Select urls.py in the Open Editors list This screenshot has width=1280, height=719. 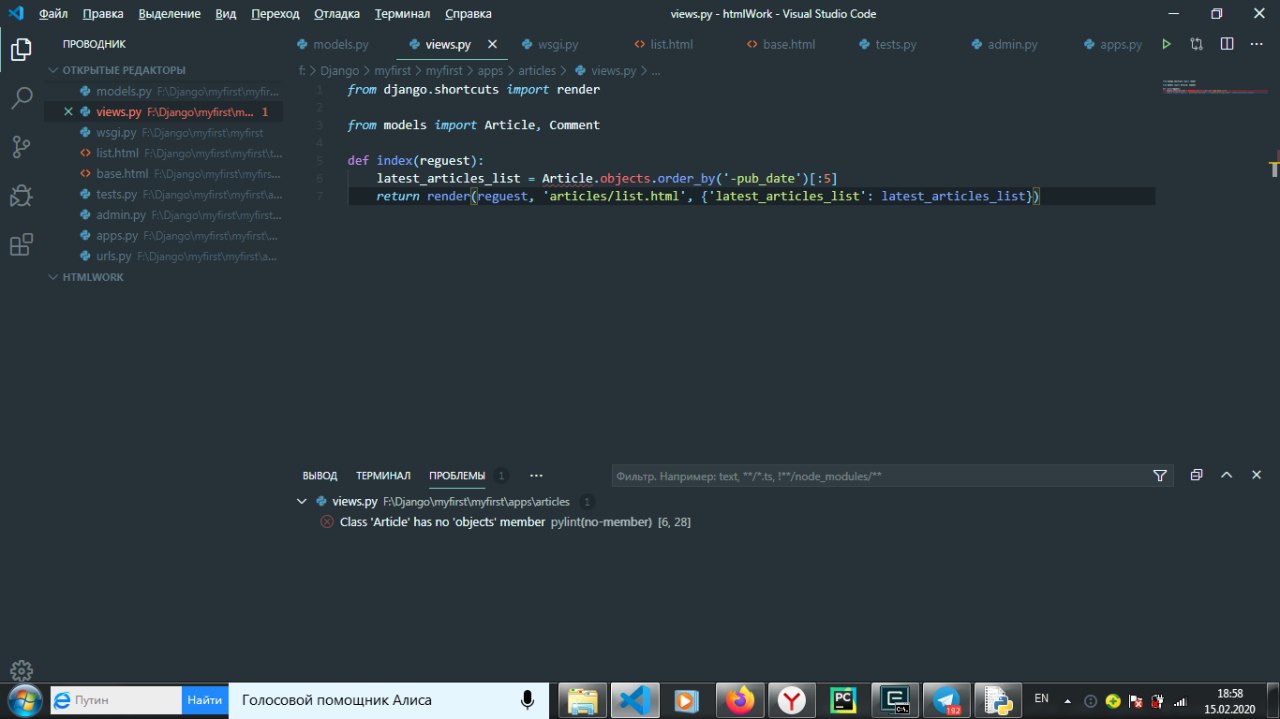pos(163,256)
